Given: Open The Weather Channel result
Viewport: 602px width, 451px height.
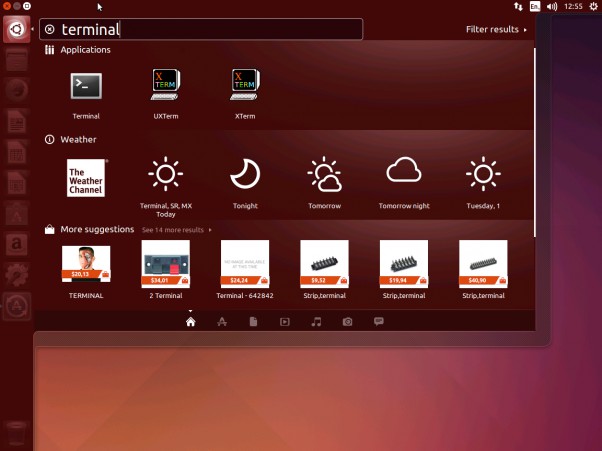Looking at the screenshot, I should click(x=86, y=178).
